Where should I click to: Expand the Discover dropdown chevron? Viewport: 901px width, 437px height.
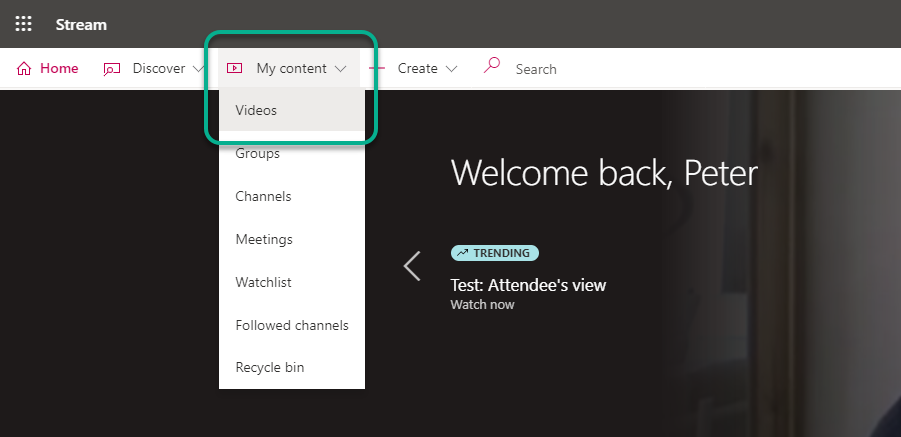[x=198, y=69]
